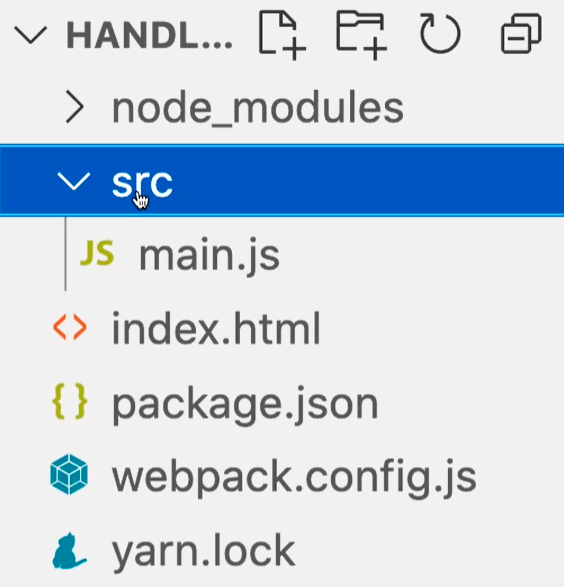Screen dimensions: 564x587
Task: Click the New File icon
Action: pos(282,36)
